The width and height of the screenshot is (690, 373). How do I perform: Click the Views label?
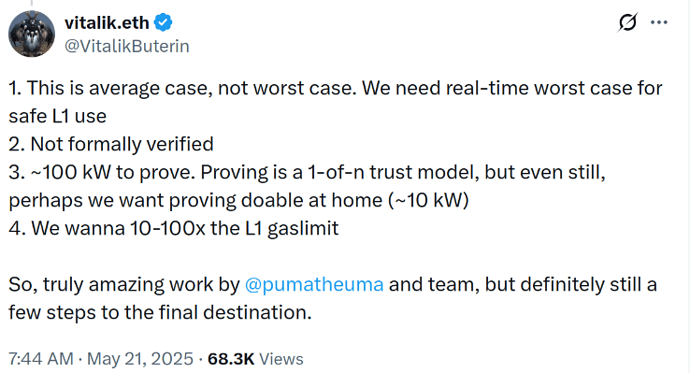point(281,359)
